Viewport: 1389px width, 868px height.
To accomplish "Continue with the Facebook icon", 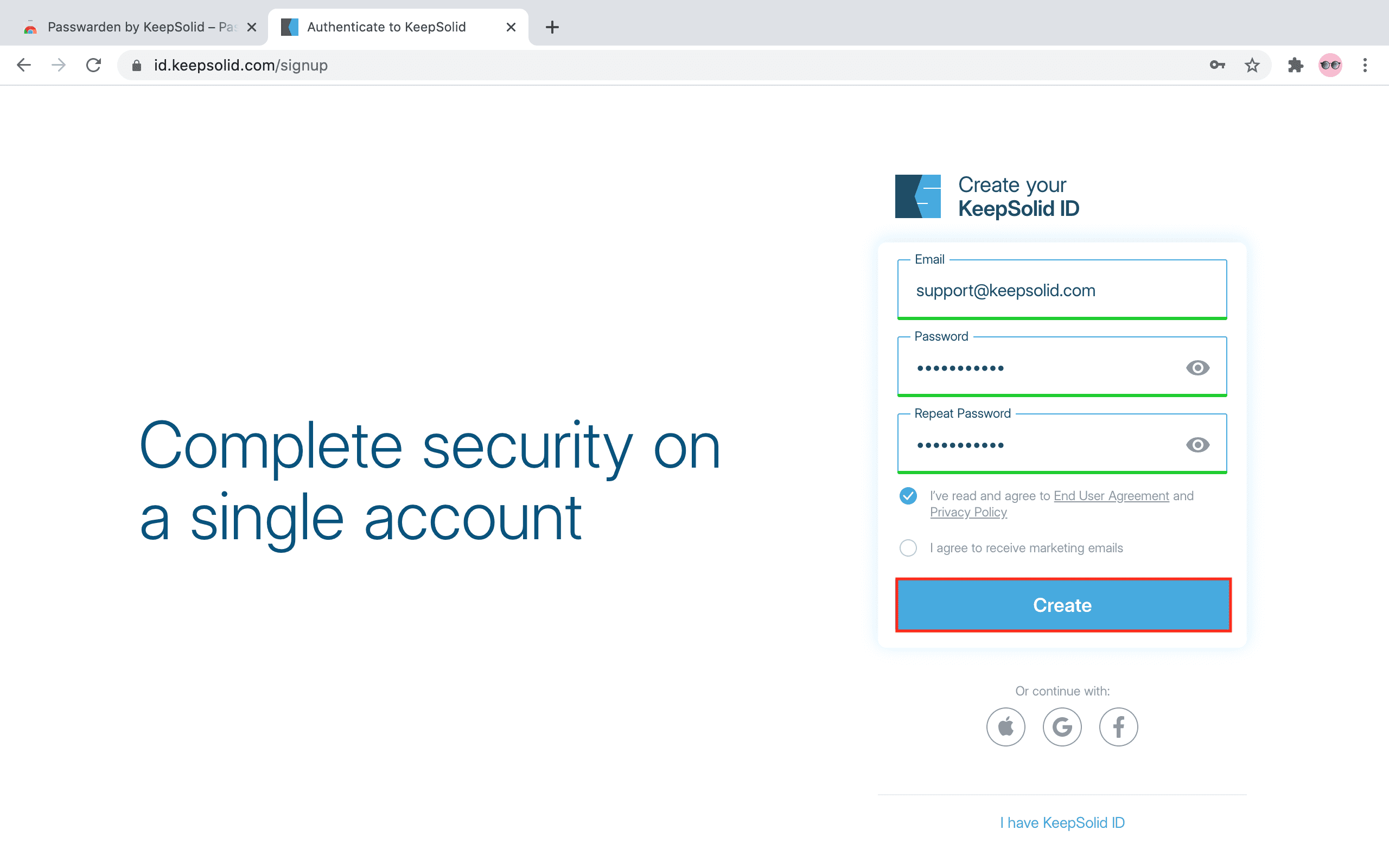I will point(1118,727).
